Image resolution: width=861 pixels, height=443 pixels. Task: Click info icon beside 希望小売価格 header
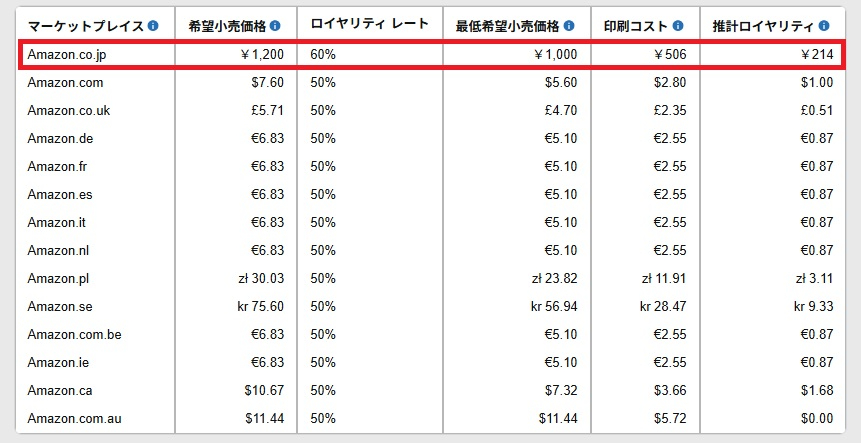[275, 26]
